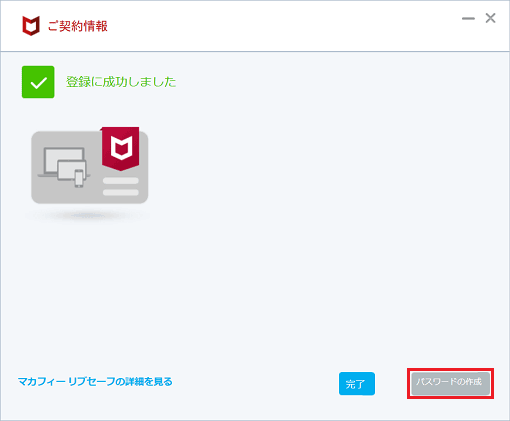This screenshot has height=421, width=510.
Task: Open マカフィー リブセーフの詳細を見る link
Action: tap(95, 381)
